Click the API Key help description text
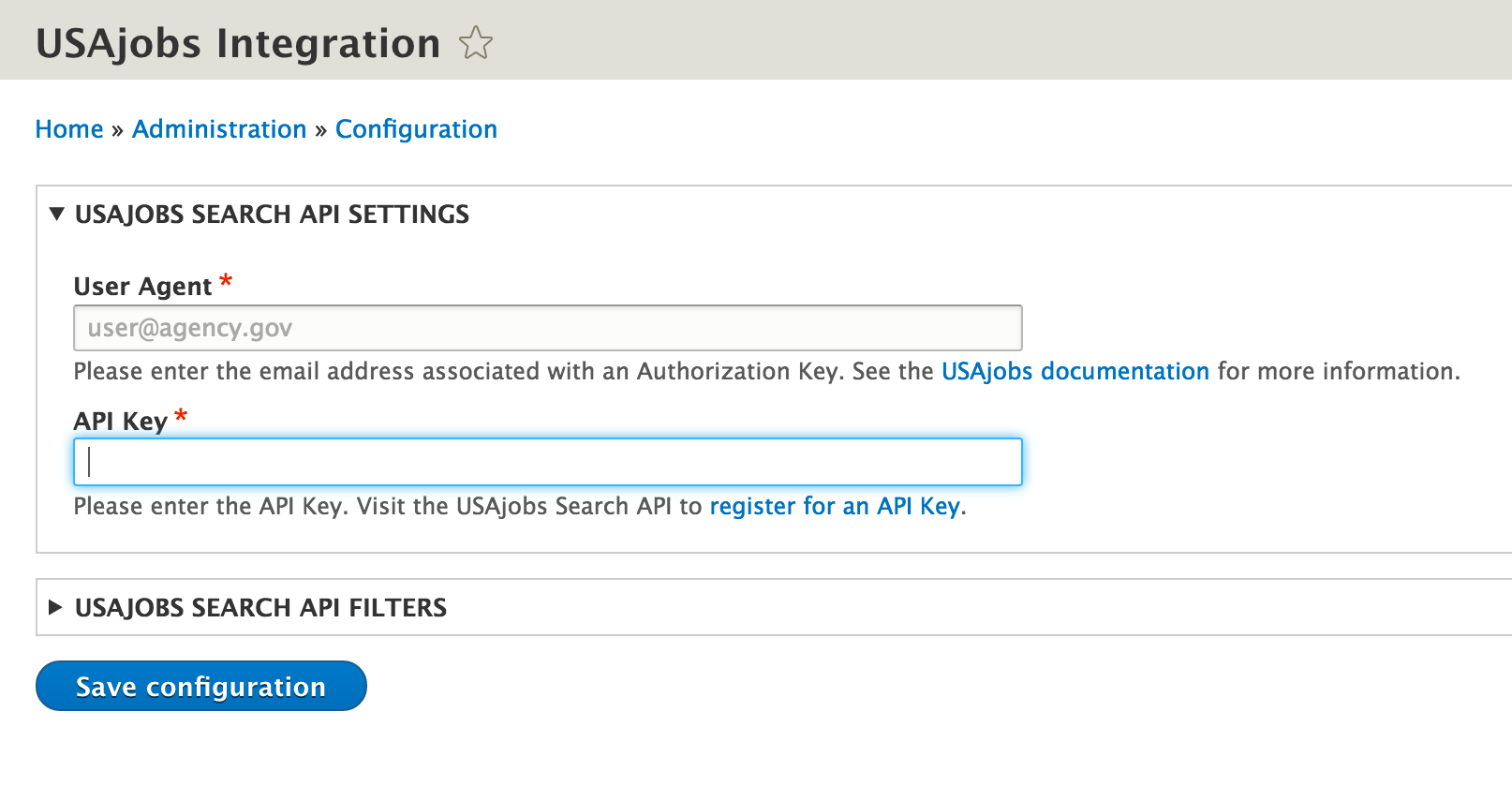The height and width of the screenshot is (801, 1512). (x=388, y=507)
